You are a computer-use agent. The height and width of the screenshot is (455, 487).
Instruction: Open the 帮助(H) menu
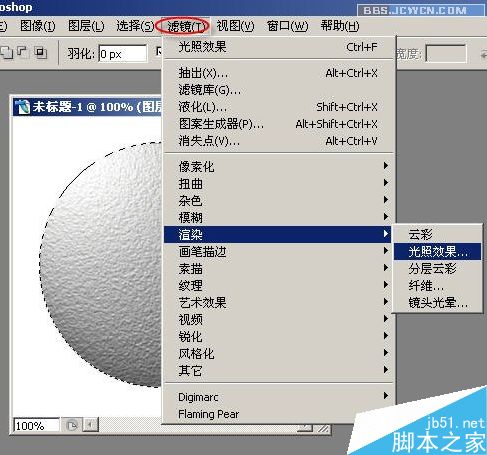(x=340, y=26)
